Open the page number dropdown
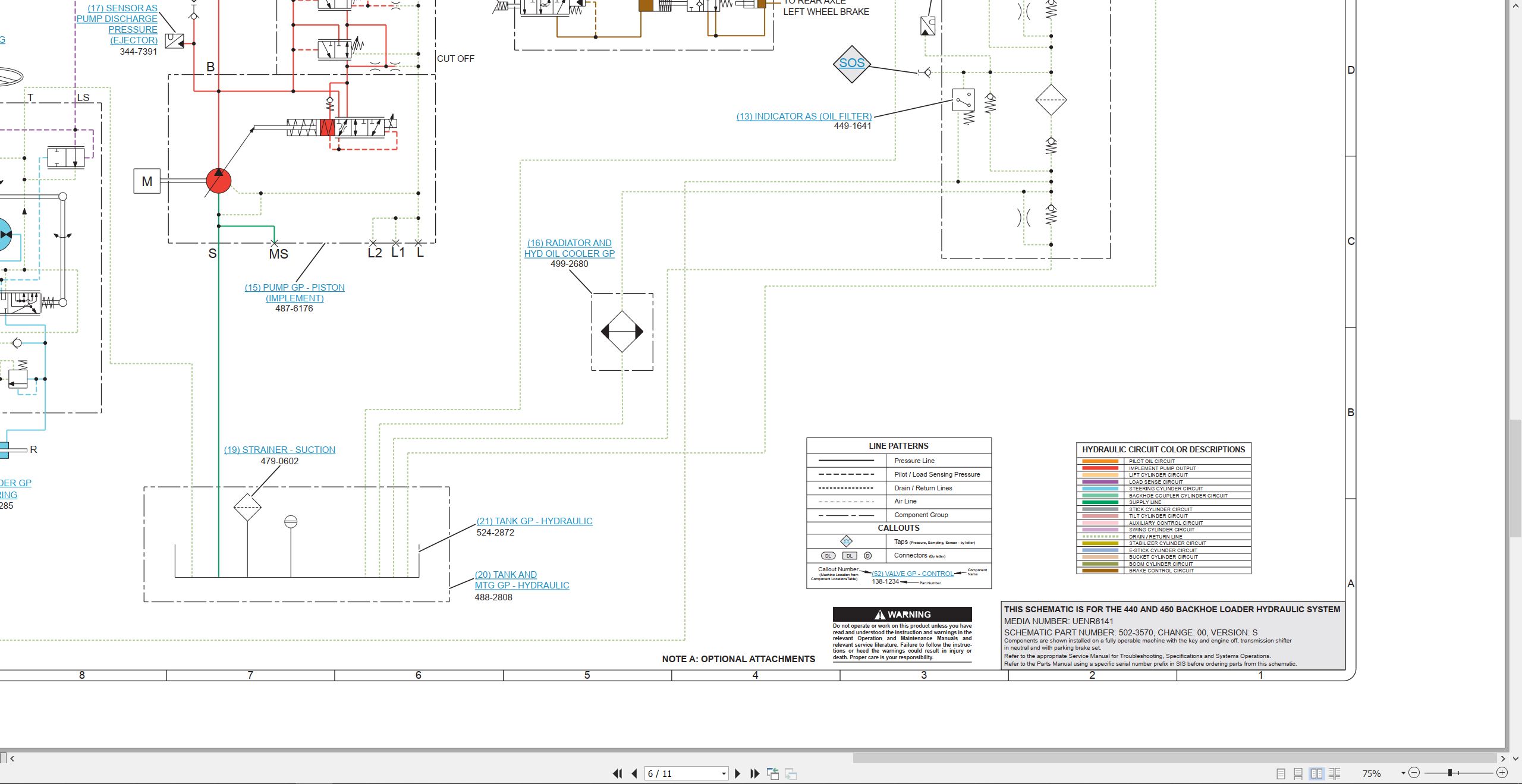This screenshot has width=1522, height=784. pyautogui.click(x=724, y=774)
